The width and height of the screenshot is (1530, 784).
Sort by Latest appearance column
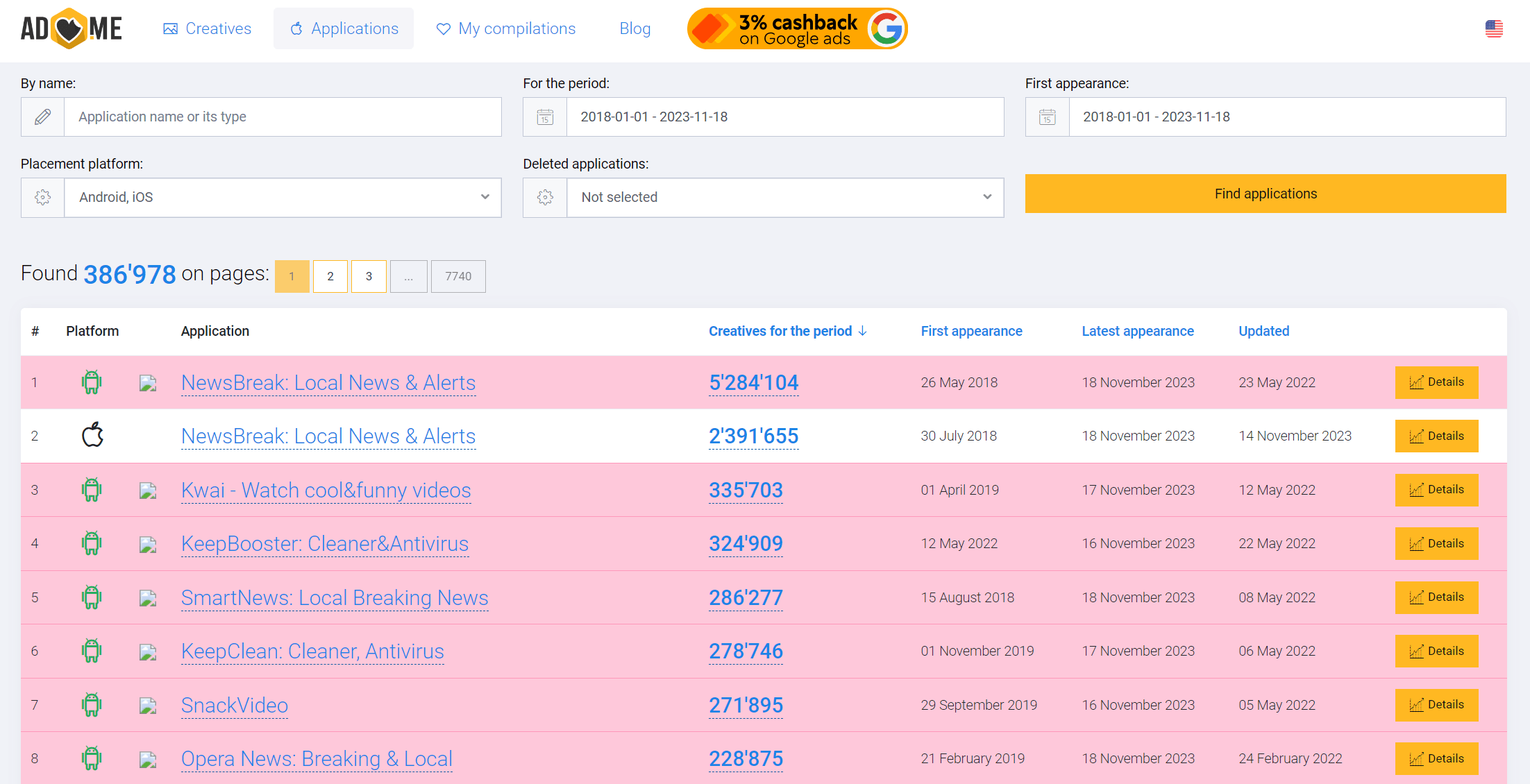pyautogui.click(x=1138, y=331)
